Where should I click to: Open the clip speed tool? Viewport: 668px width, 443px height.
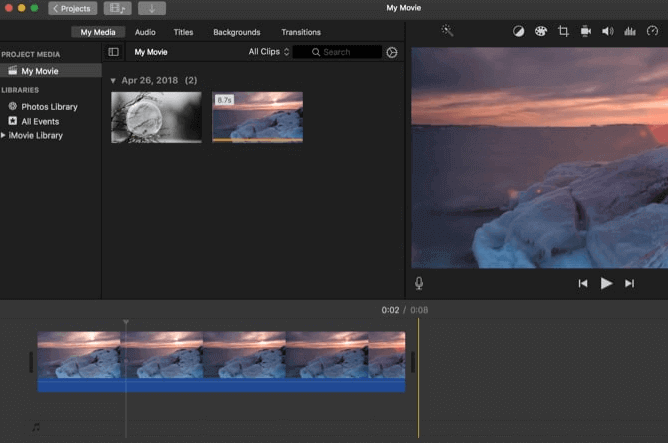pyautogui.click(x=652, y=31)
